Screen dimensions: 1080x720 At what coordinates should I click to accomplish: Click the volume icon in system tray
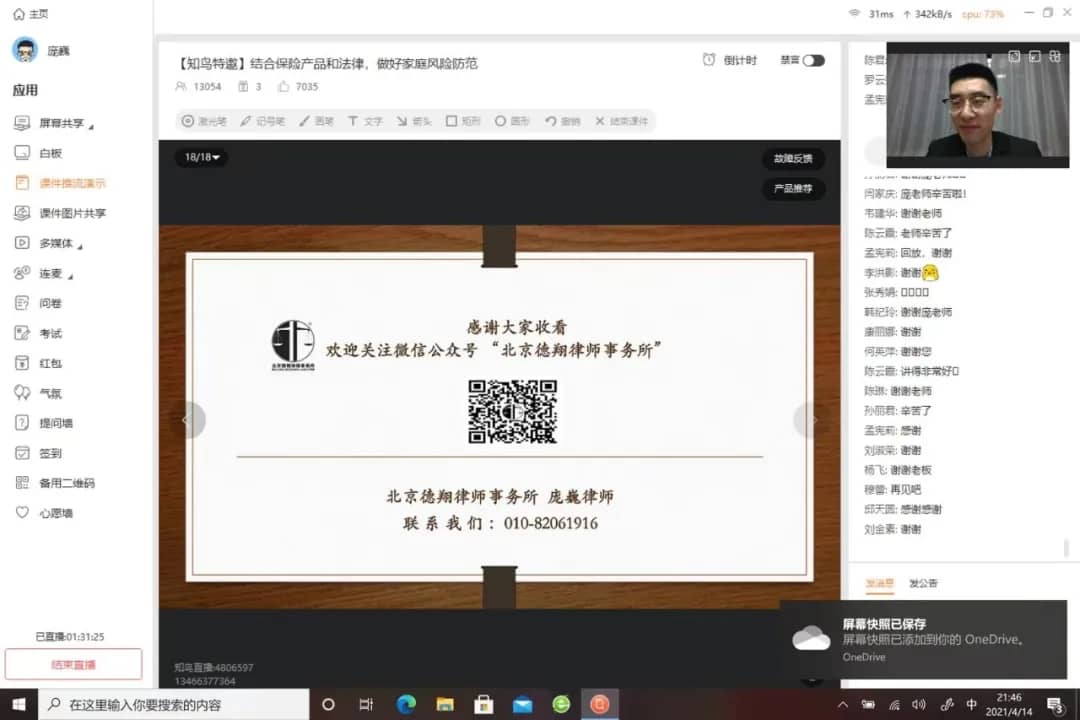point(919,704)
